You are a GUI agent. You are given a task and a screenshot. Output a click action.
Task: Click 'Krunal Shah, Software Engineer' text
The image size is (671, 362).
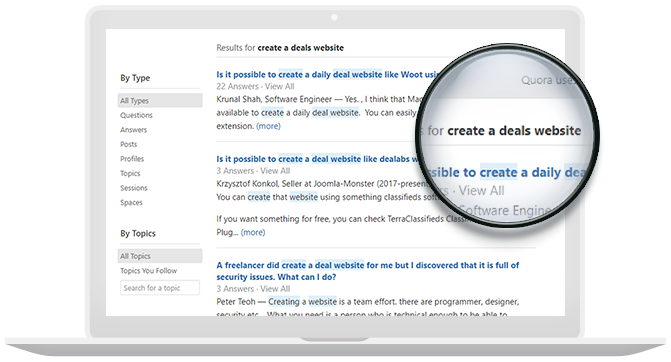pos(274,99)
